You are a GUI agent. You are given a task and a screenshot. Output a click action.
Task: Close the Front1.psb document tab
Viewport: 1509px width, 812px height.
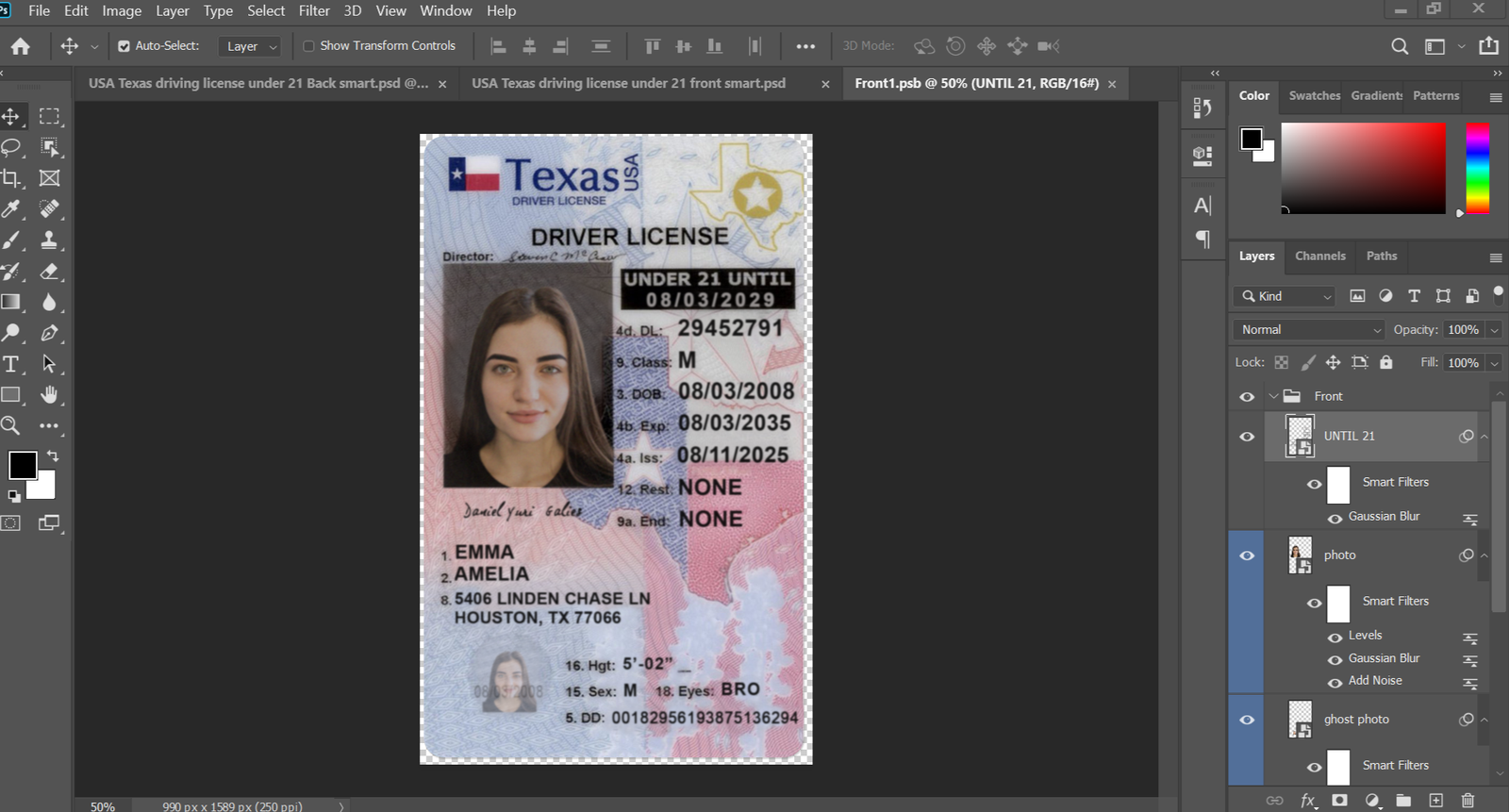point(1112,84)
